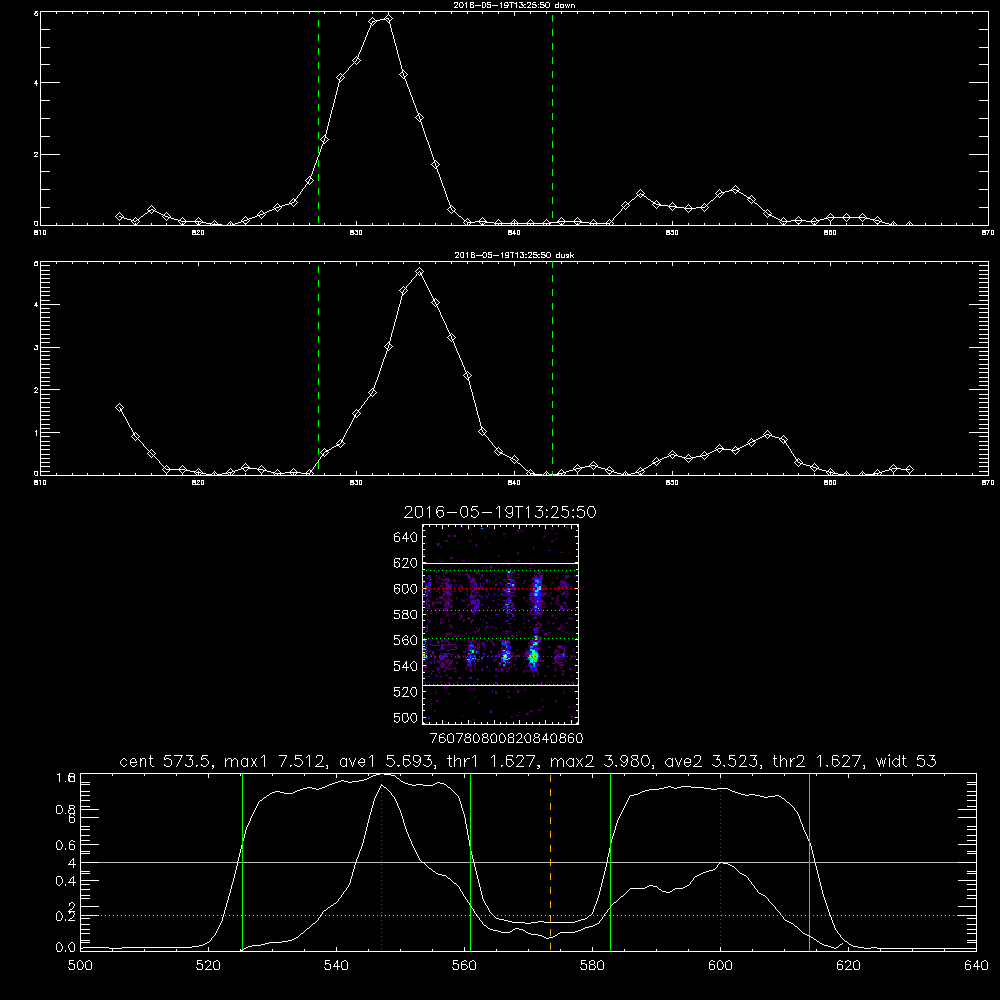The width and height of the screenshot is (1000, 1000).
Task: Click x-axis label '500' of bottom plot
Action: pyautogui.click(x=80, y=966)
